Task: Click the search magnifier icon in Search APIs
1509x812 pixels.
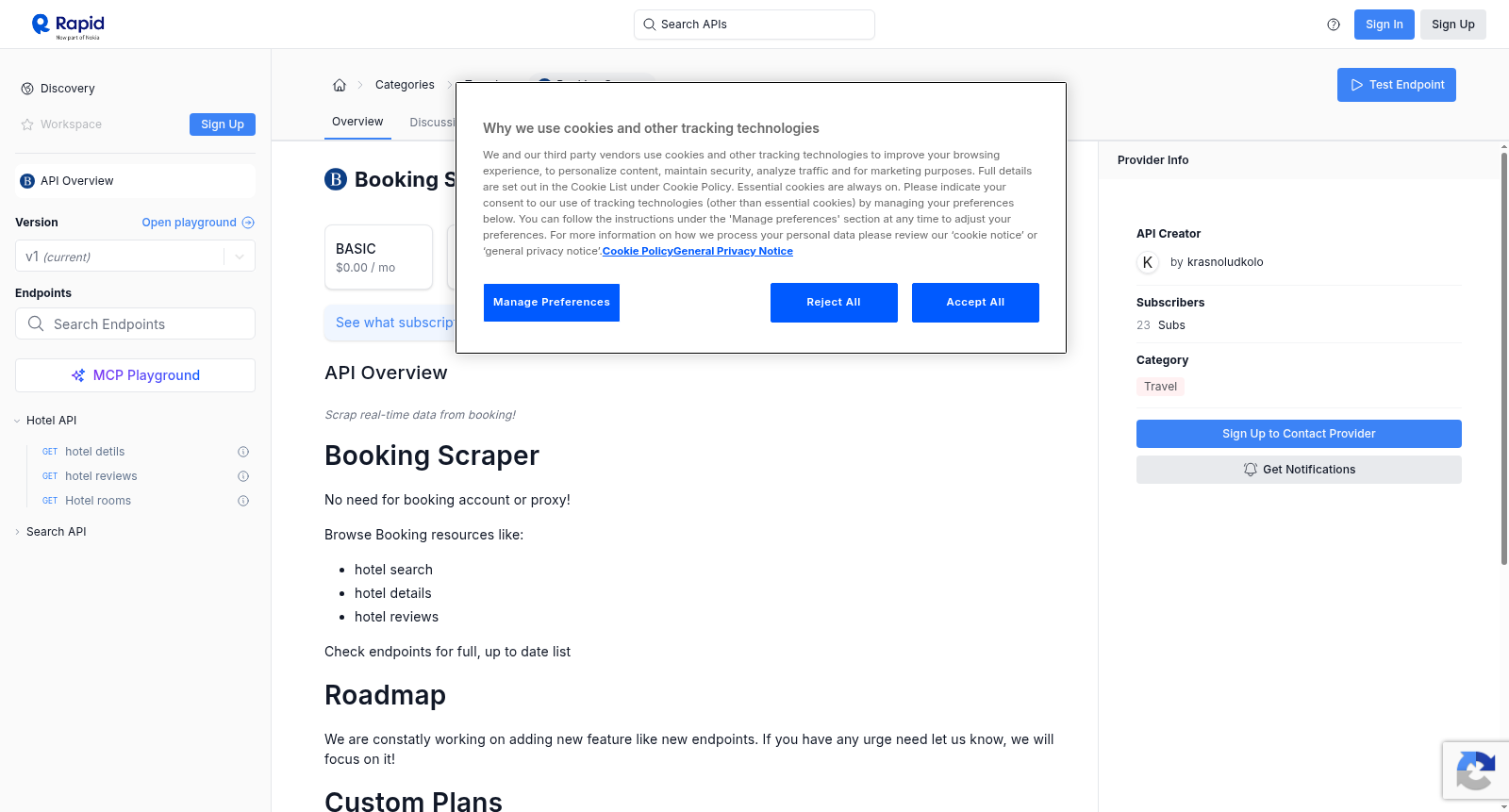Action: 650,25
